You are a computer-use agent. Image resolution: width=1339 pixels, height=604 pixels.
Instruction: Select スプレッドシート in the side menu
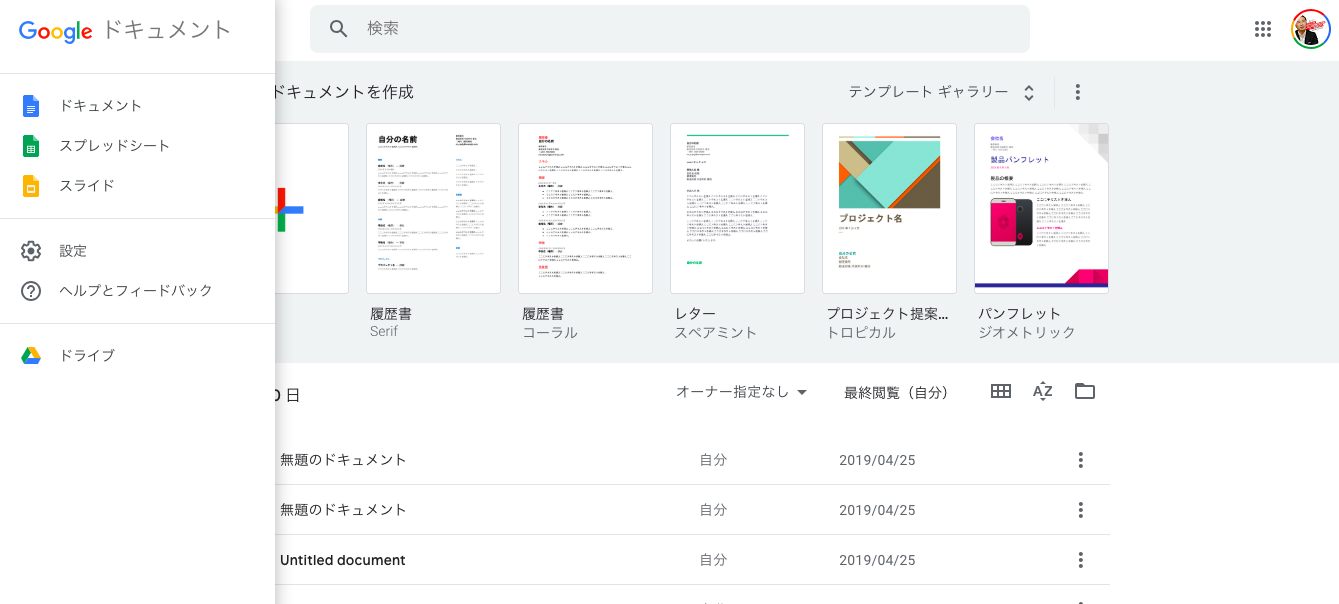114,146
